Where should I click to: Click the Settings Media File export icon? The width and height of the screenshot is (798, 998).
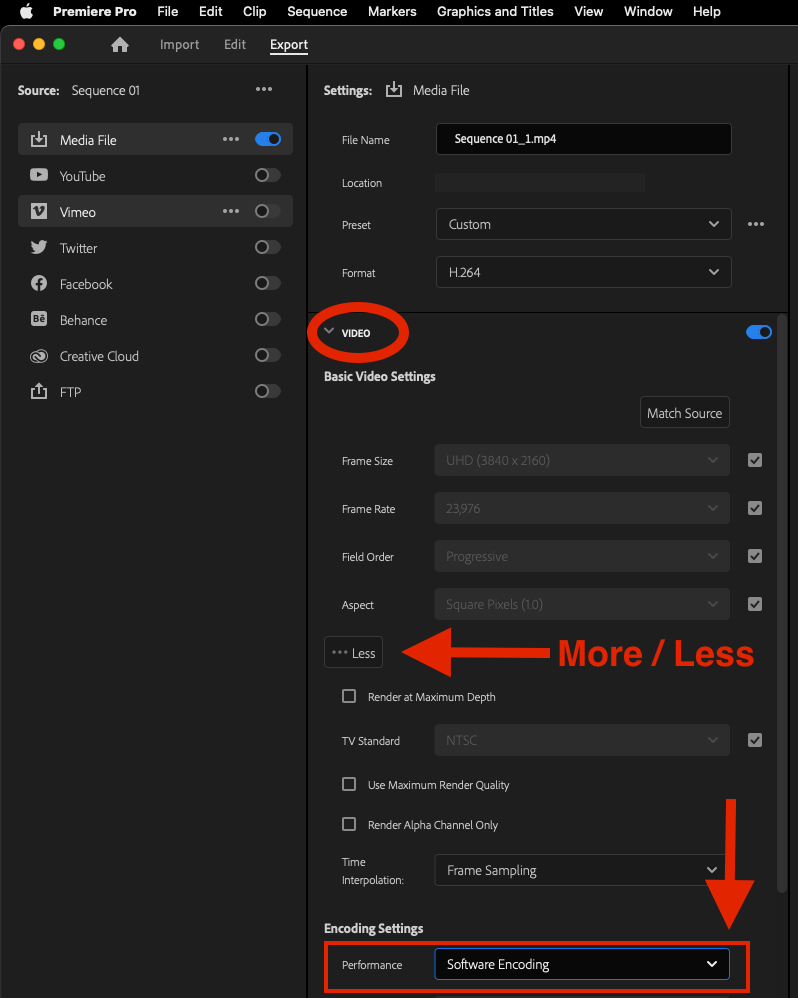[x=394, y=90]
